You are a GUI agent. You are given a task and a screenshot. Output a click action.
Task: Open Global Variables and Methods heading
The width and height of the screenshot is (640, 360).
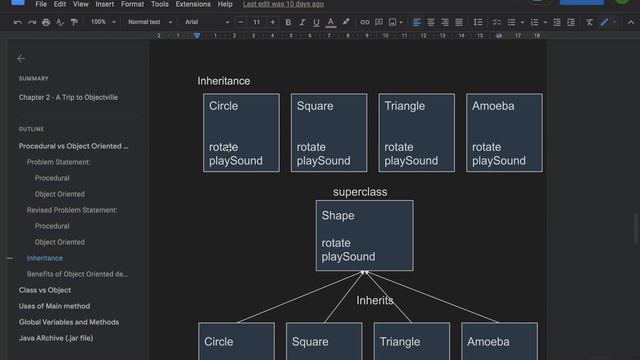[69, 322]
